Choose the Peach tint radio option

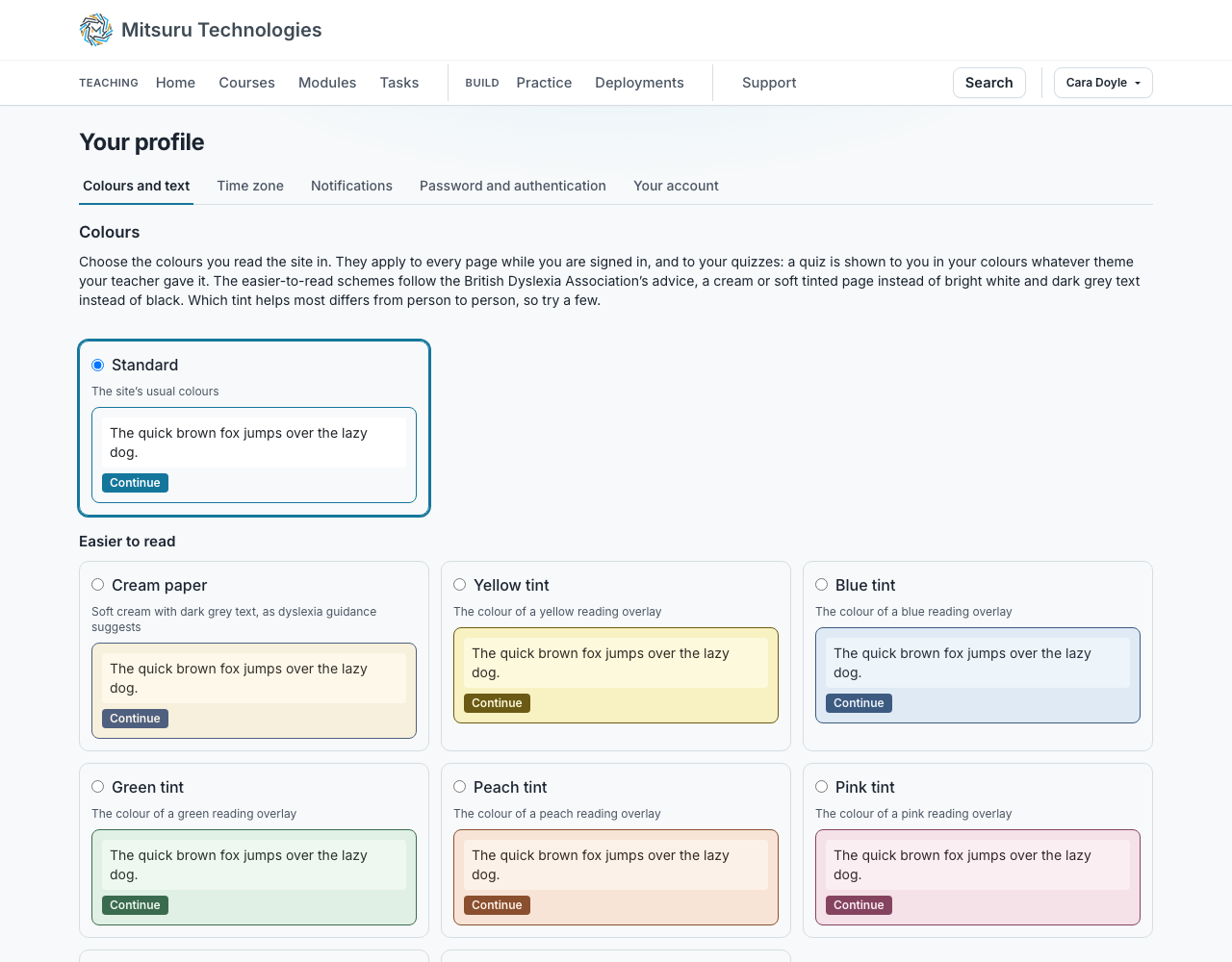coord(459,787)
